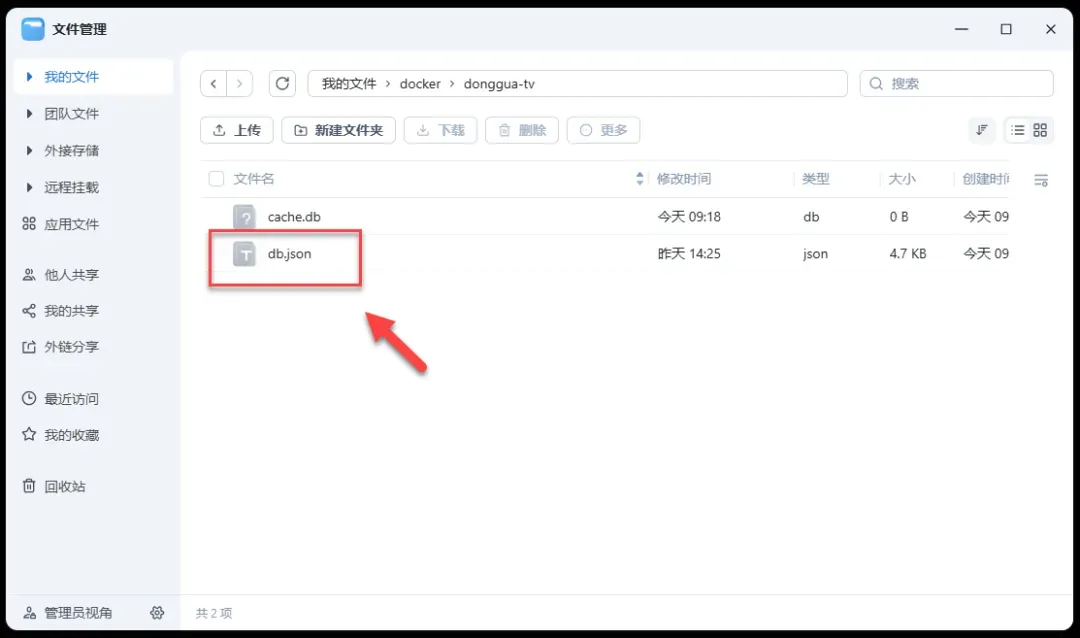Switch to grid view layout

1040,130
